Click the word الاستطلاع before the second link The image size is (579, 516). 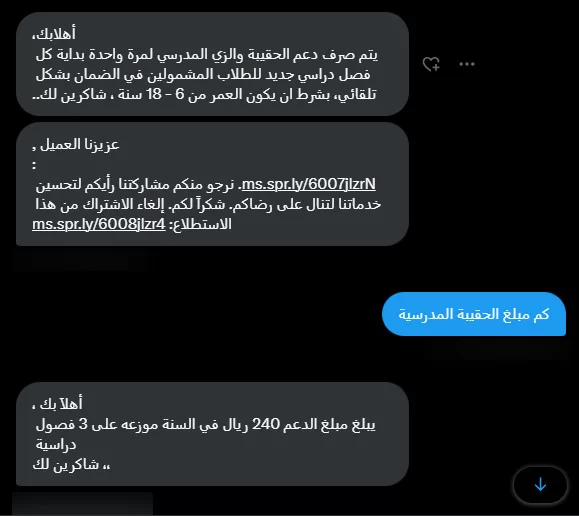click(200, 224)
